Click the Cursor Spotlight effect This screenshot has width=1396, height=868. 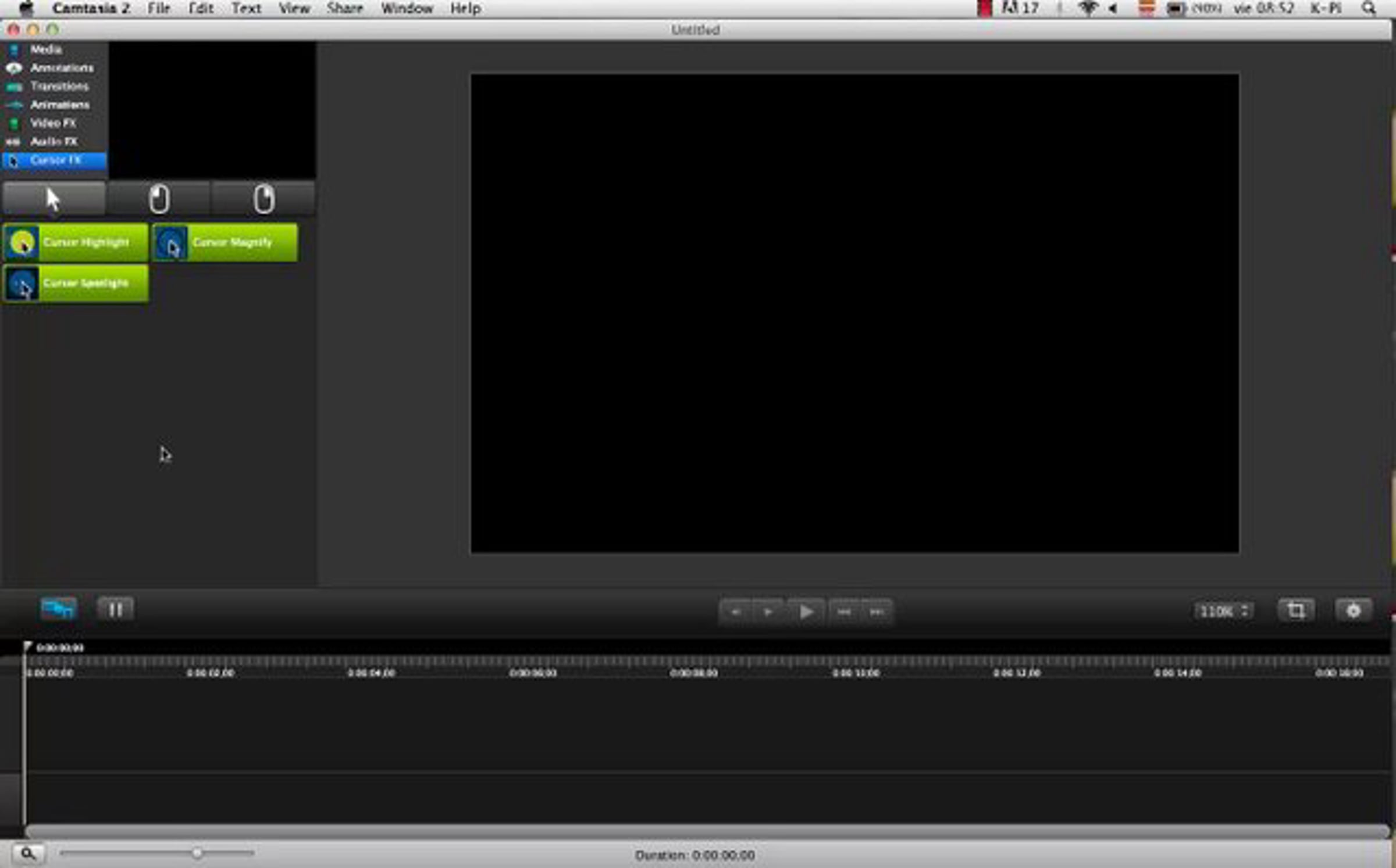[76, 283]
